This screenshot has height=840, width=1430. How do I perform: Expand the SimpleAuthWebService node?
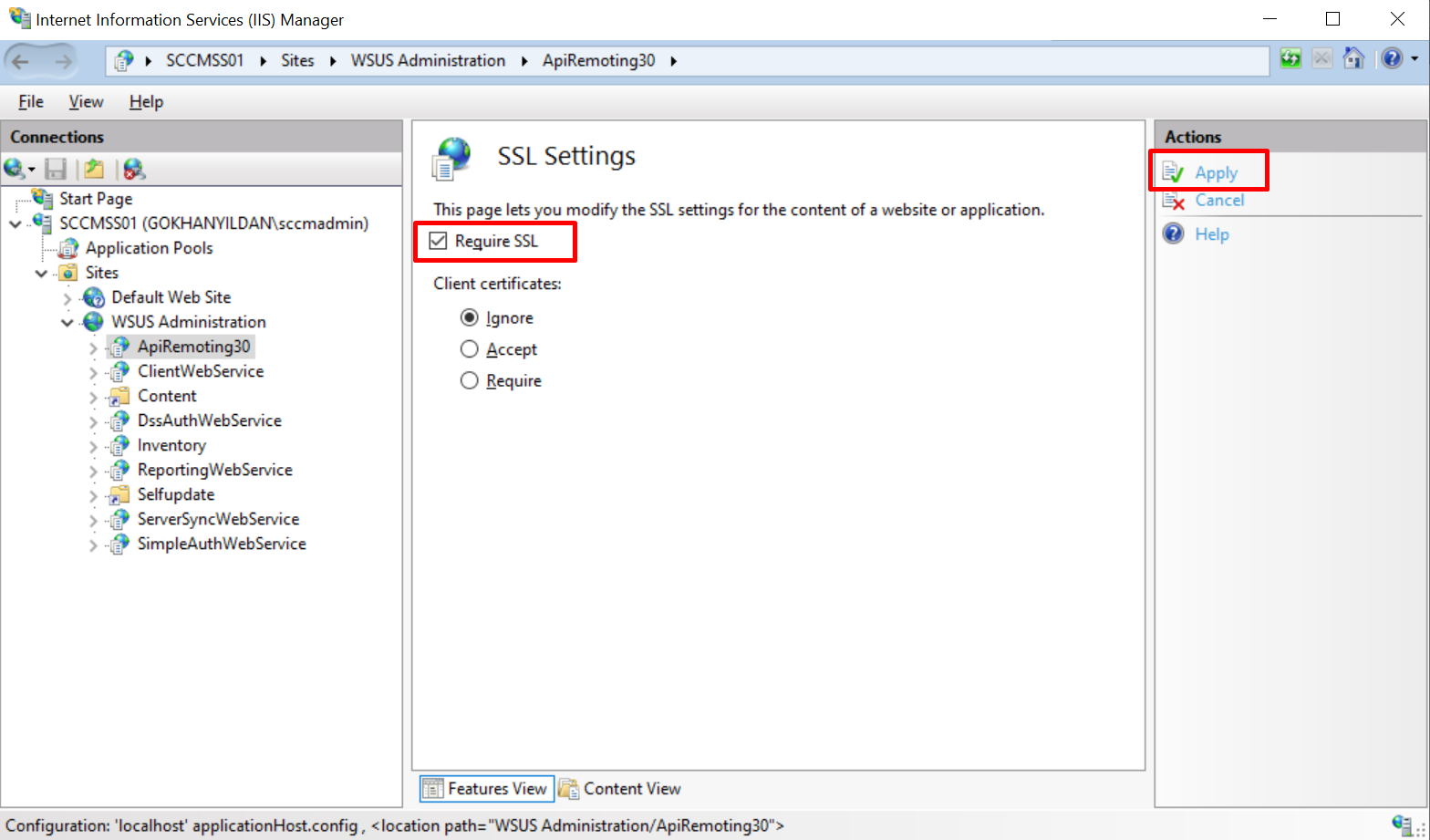tap(94, 544)
